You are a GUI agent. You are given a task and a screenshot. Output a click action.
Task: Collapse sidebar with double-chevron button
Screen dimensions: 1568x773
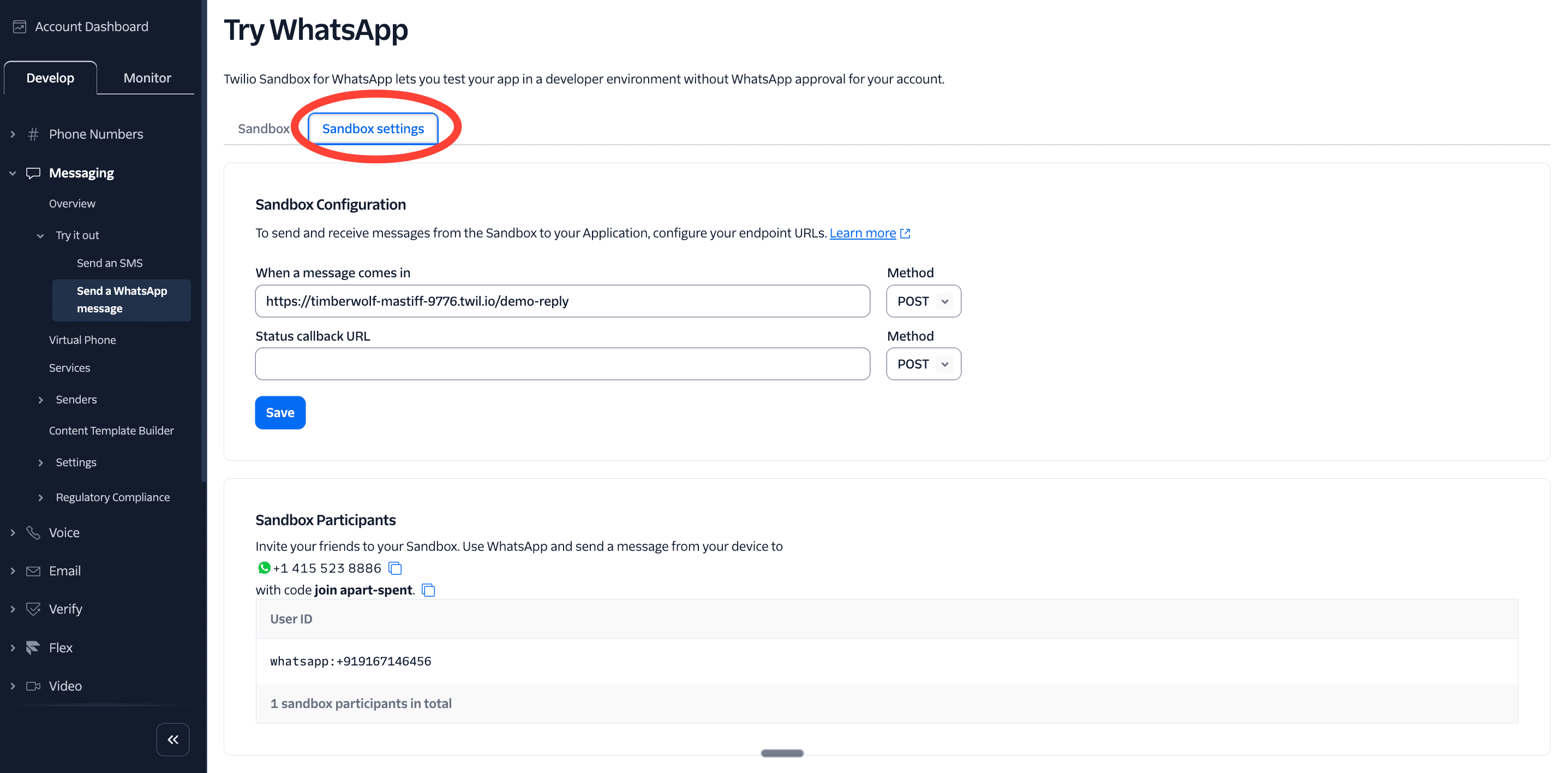(173, 740)
